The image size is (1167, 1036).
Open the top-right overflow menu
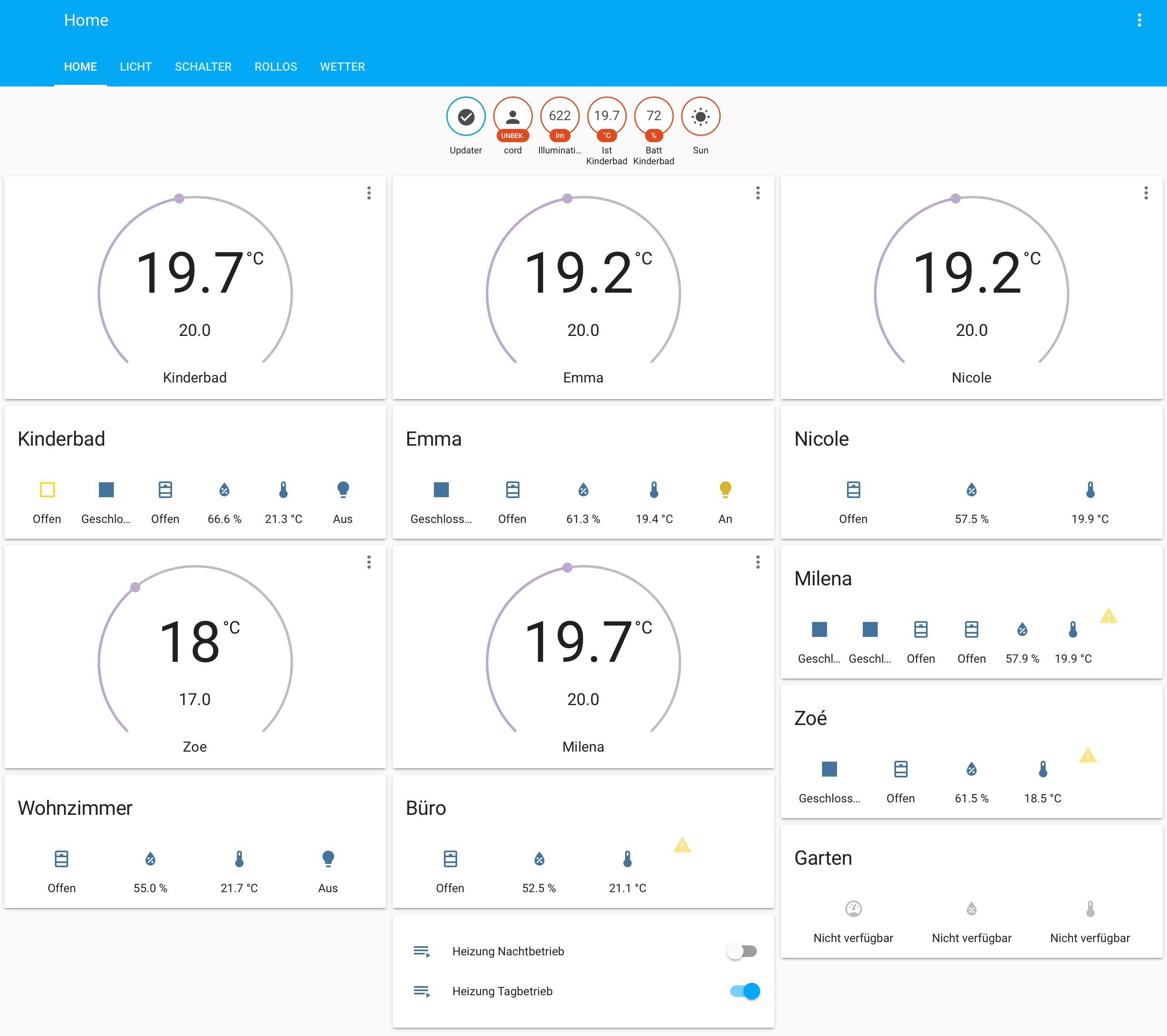coord(1140,20)
